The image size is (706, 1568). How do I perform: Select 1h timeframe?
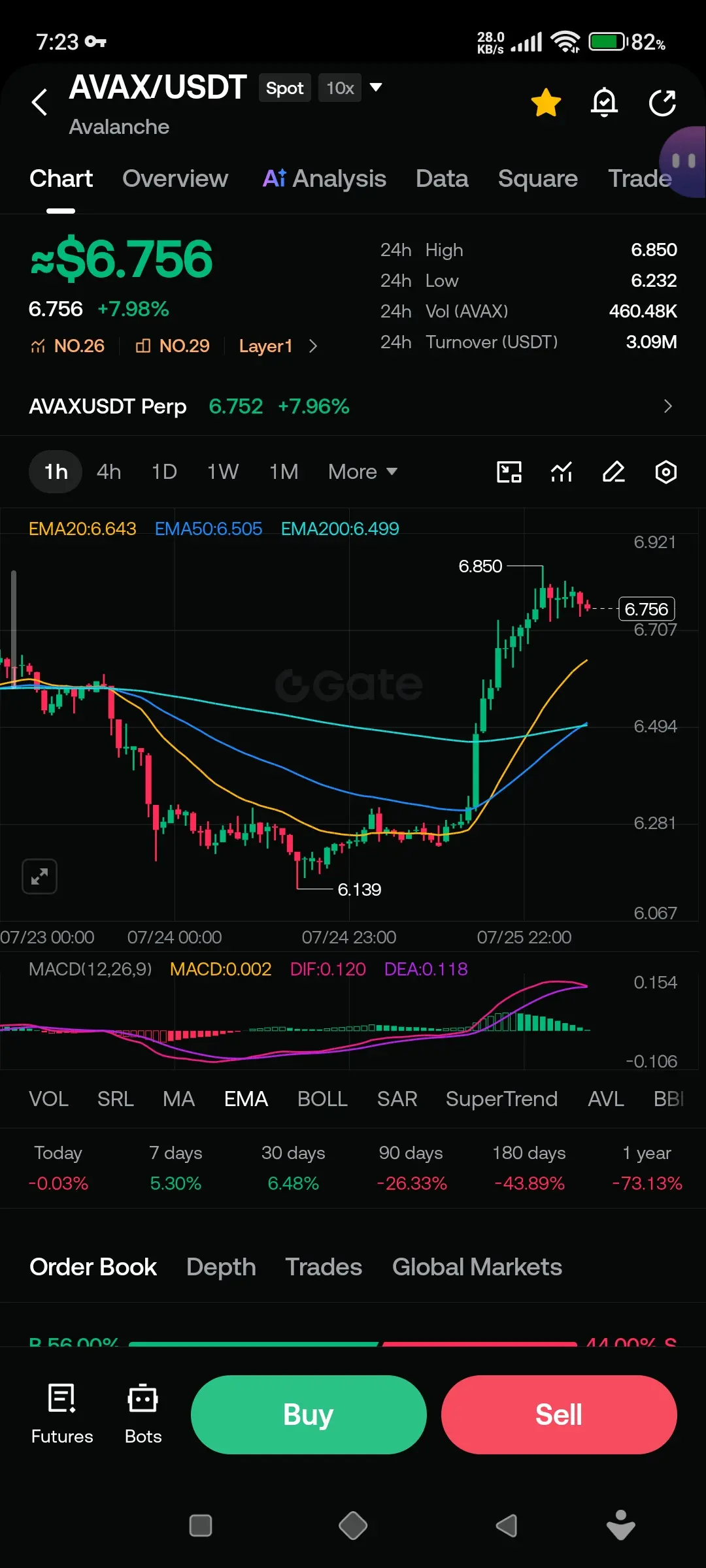(56, 472)
